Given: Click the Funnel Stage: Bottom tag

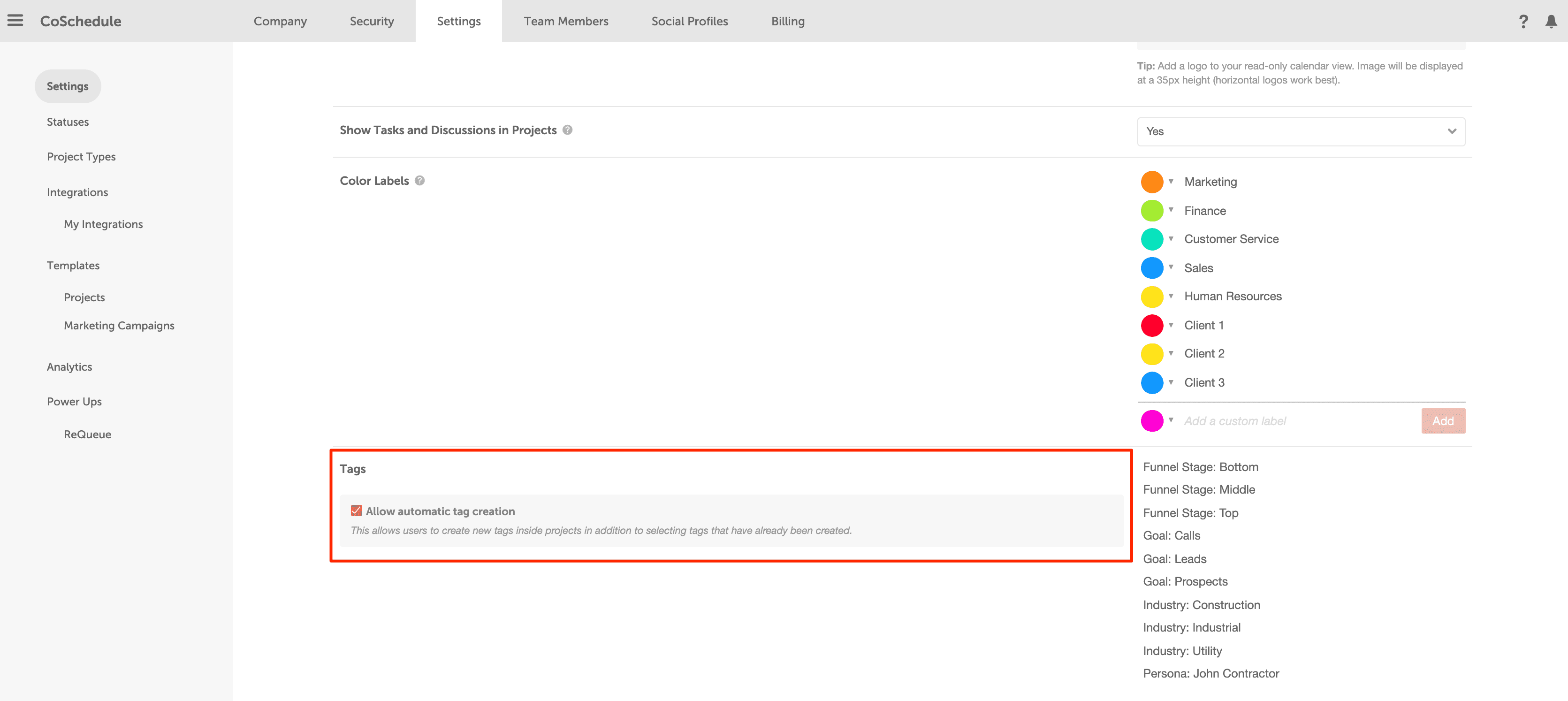Looking at the screenshot, I should click(1200, 467).
